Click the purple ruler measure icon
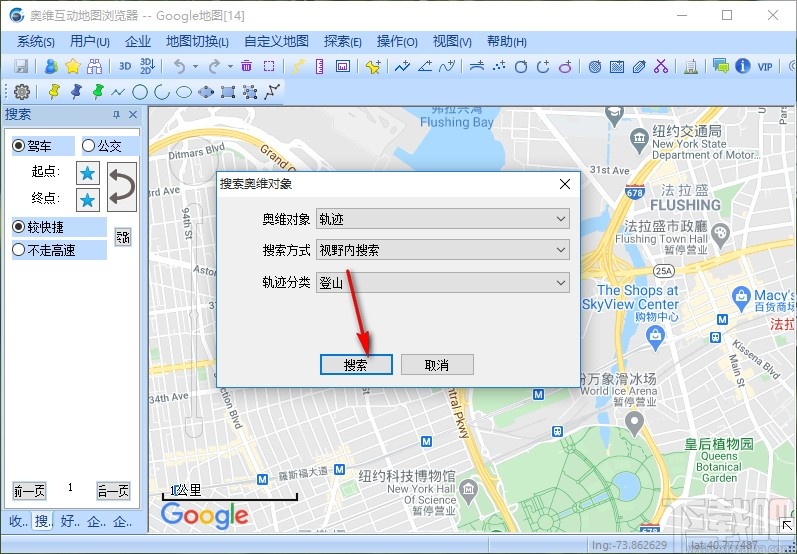The image size is (797, 554). (320, 66)
